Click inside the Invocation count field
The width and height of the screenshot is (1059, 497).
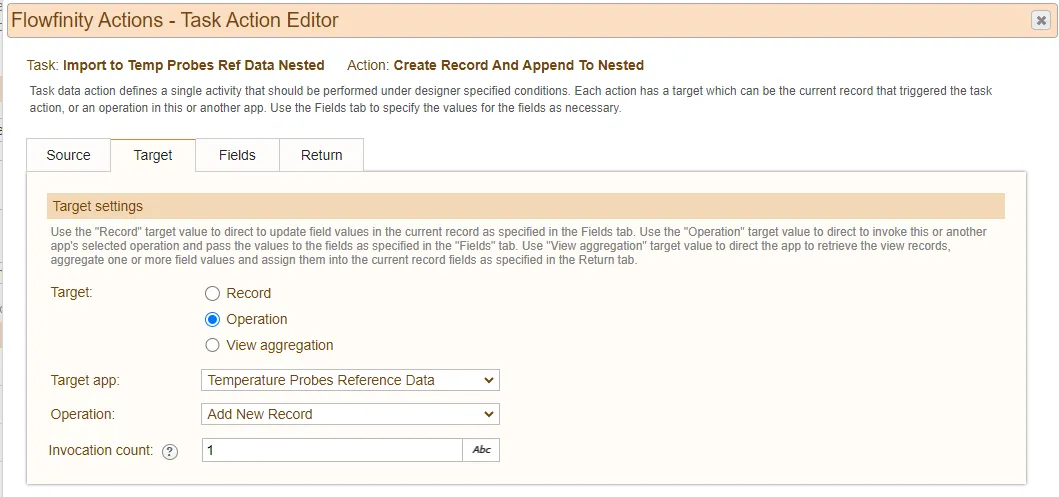(x=332, y=450)
